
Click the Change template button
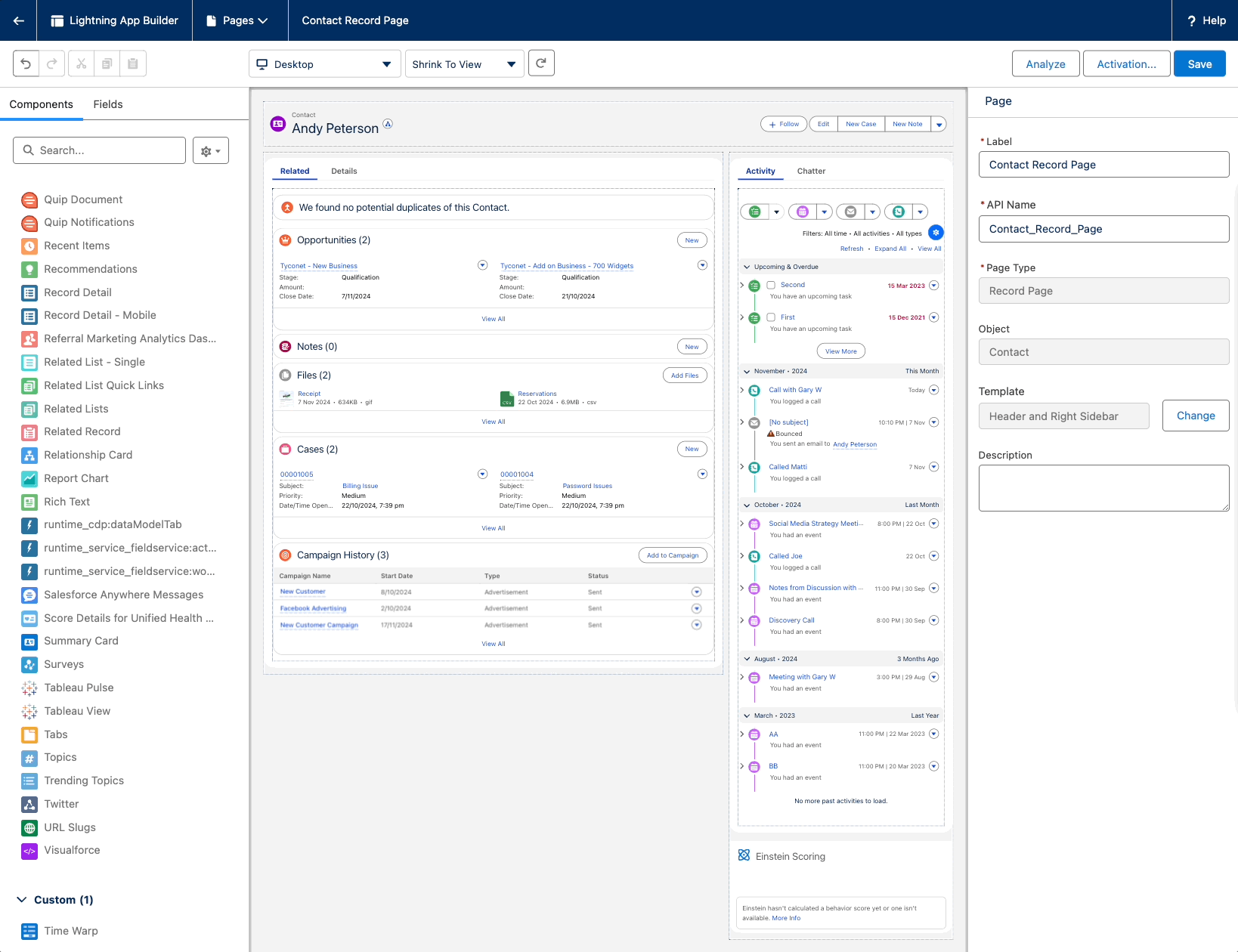[x=1196, y=416]
